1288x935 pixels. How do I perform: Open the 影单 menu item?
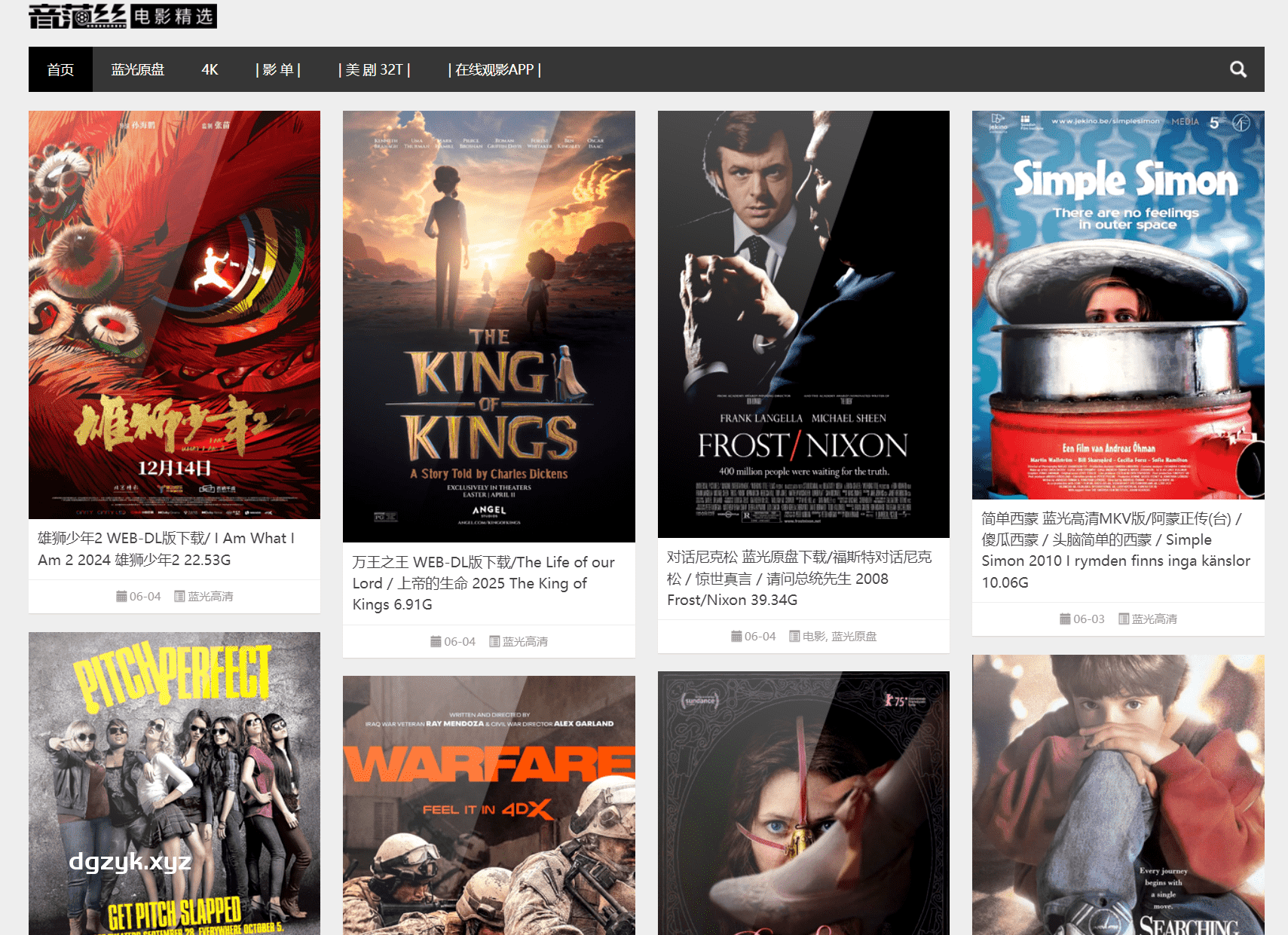point(278,69)
